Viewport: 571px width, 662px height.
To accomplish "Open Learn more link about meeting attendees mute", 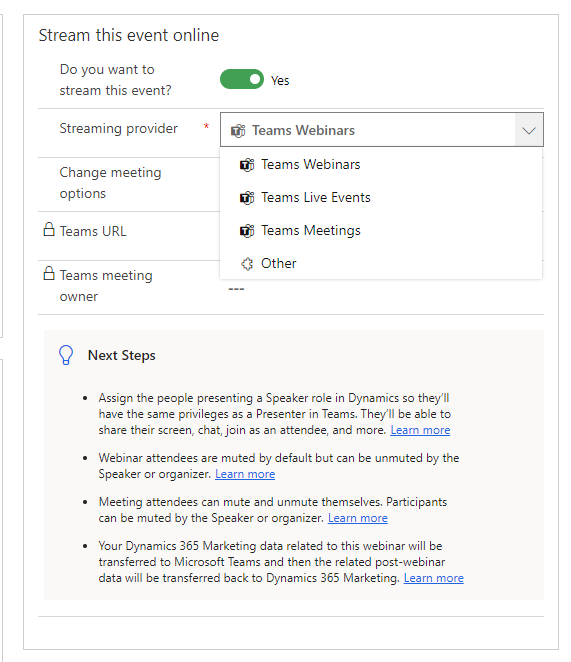I will point(358,518).
